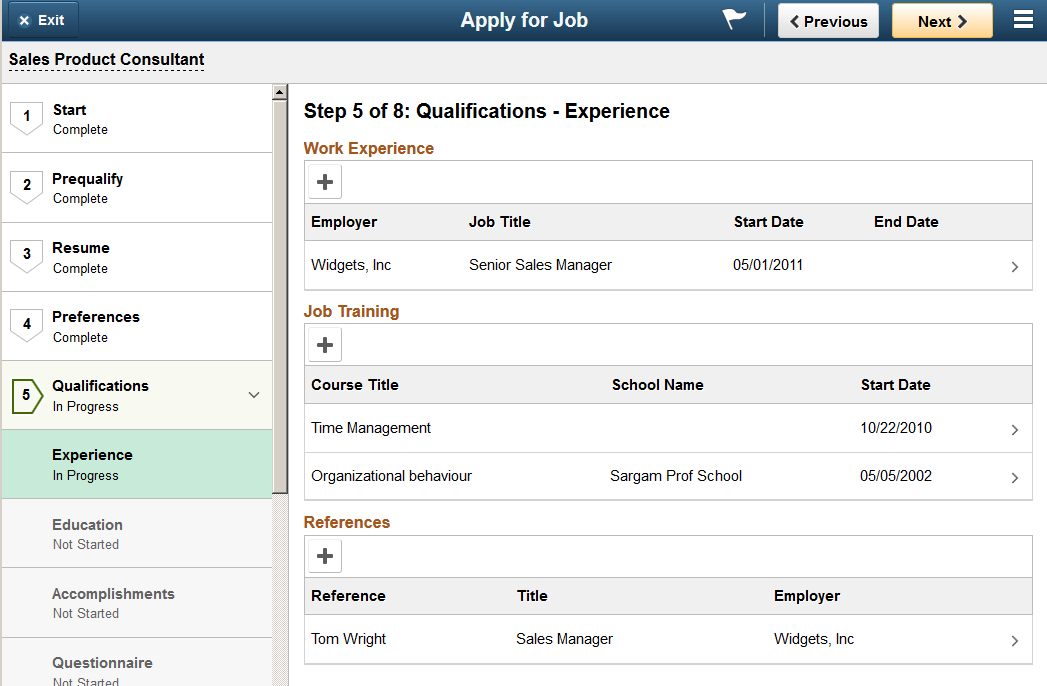Open Widgets, Inc work experience row chevron

pos(1015,267)
